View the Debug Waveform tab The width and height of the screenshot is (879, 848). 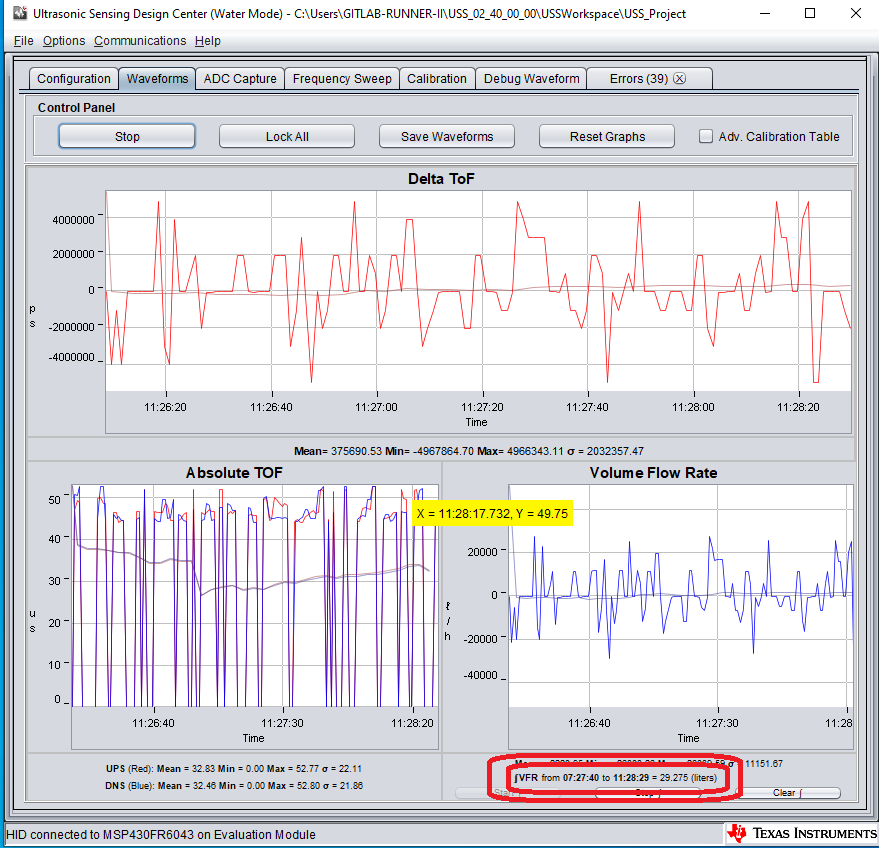(530, 77)
